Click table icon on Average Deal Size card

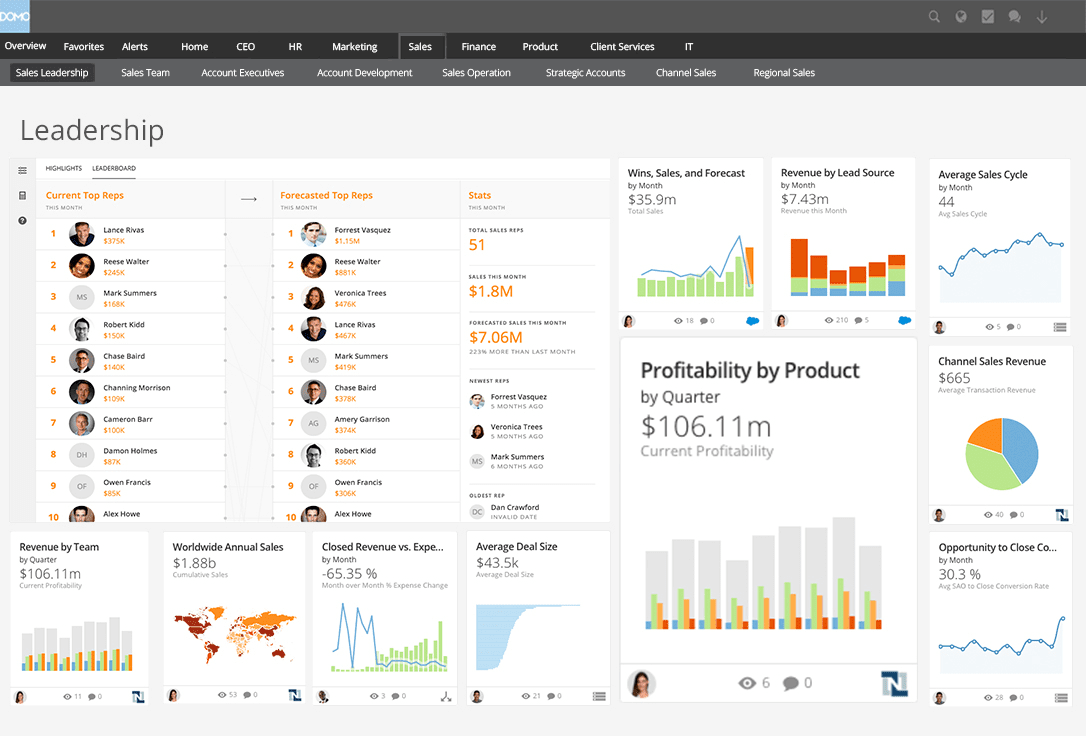[x=599, y=696]
